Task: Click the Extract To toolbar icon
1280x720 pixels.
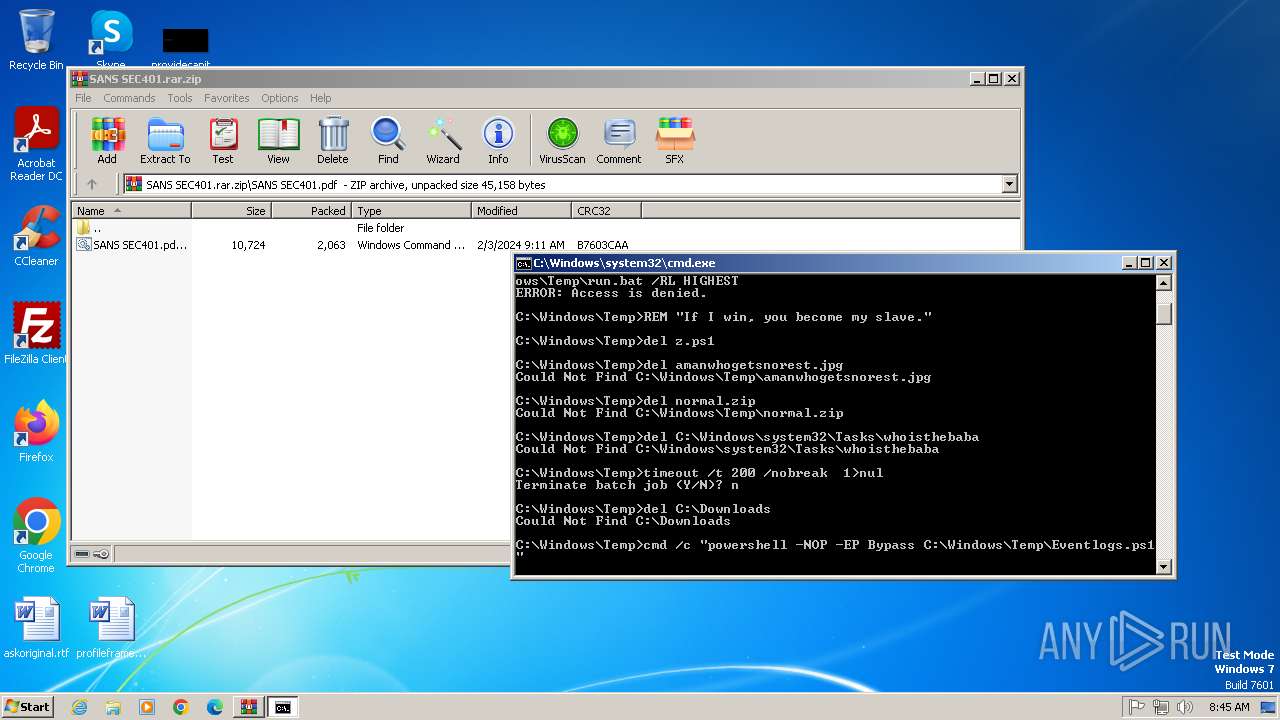Action: click(x=165, y=141)
